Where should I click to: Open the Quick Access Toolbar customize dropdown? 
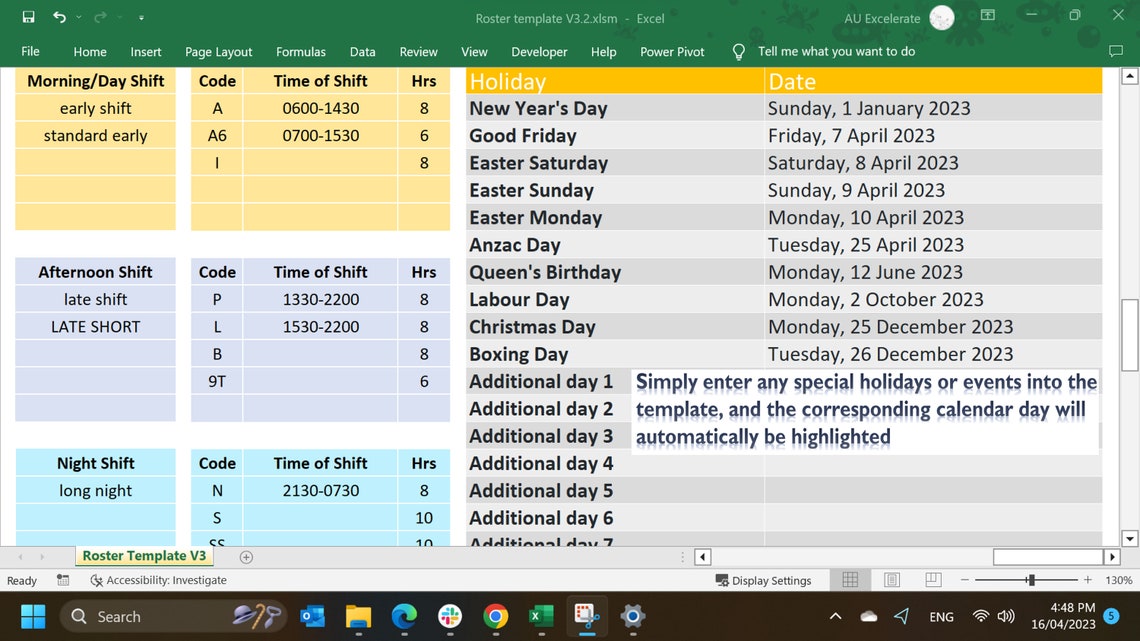coord(140,17)
